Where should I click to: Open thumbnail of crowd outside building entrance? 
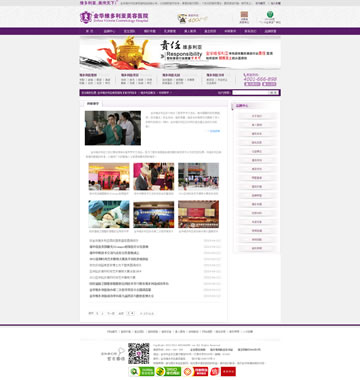coord(198,177)
